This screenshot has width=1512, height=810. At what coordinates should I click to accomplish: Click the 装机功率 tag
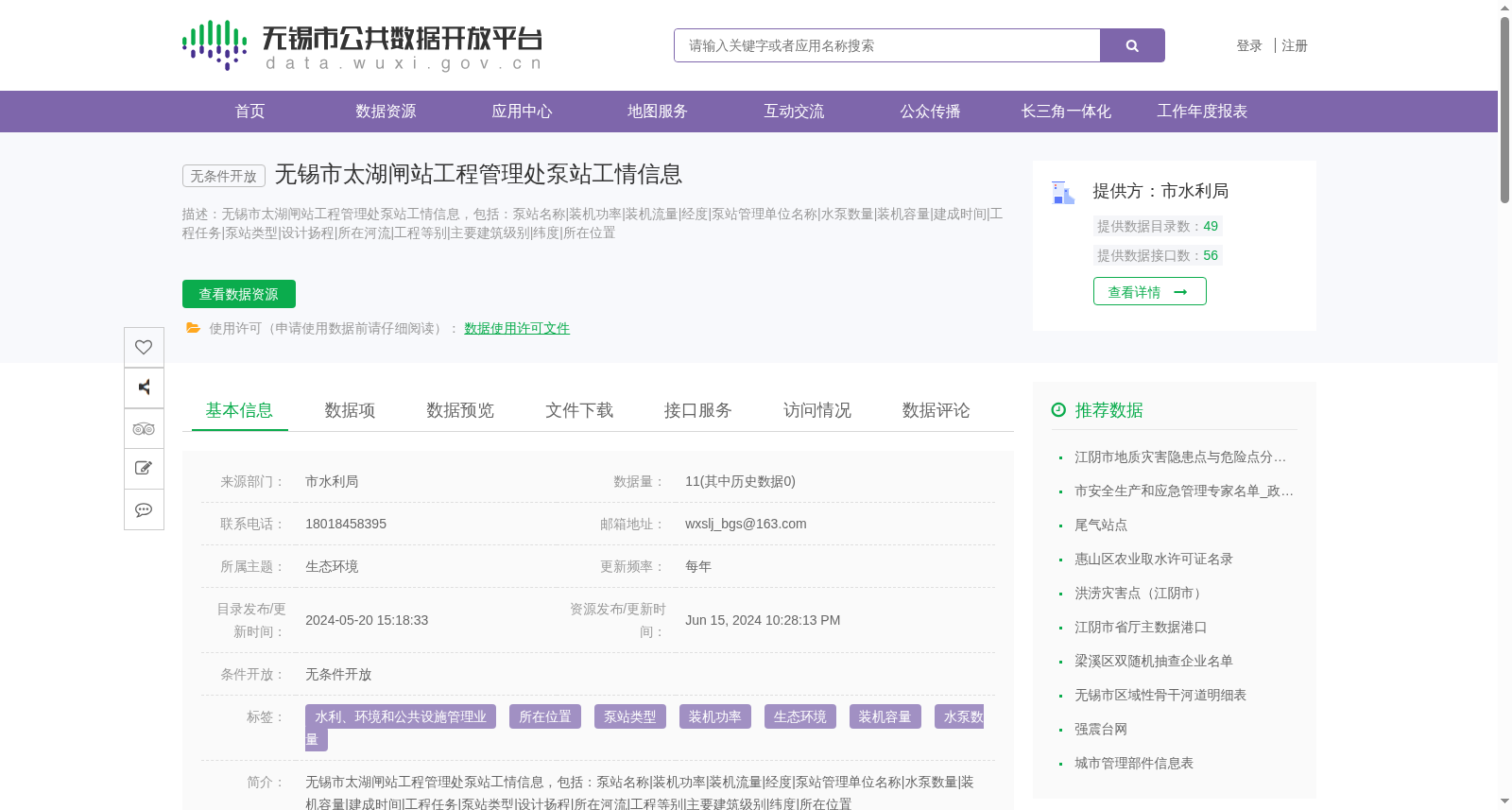[x=715, y=716]
